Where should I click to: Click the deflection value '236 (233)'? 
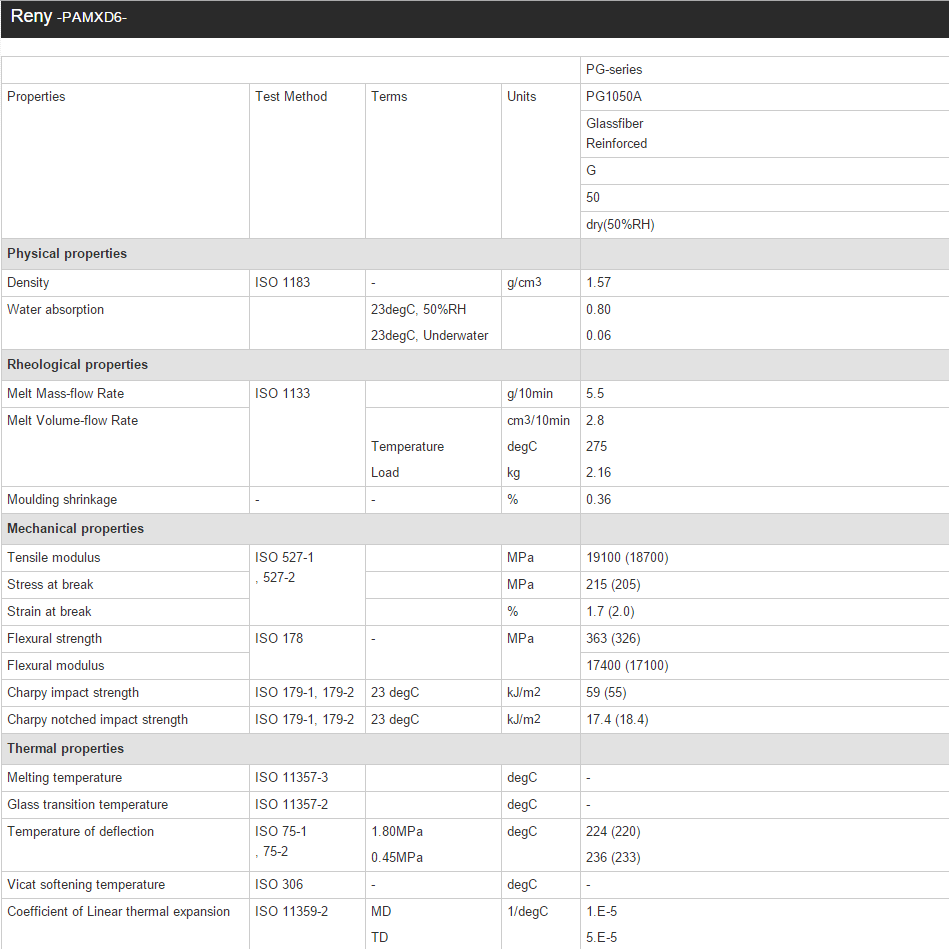point(612,858)
